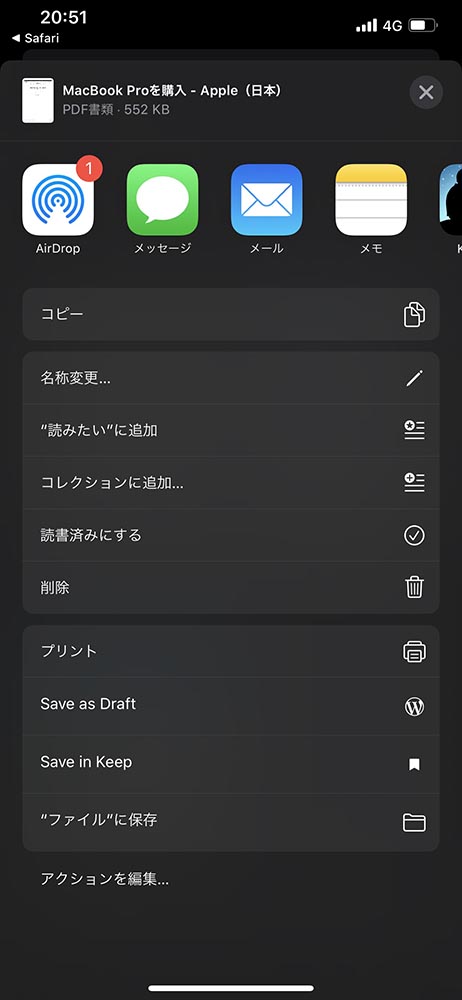Tap the partially visible Kindle app icon
The width and height of the screenshot is (462, 1000).
tap(451, 200)
